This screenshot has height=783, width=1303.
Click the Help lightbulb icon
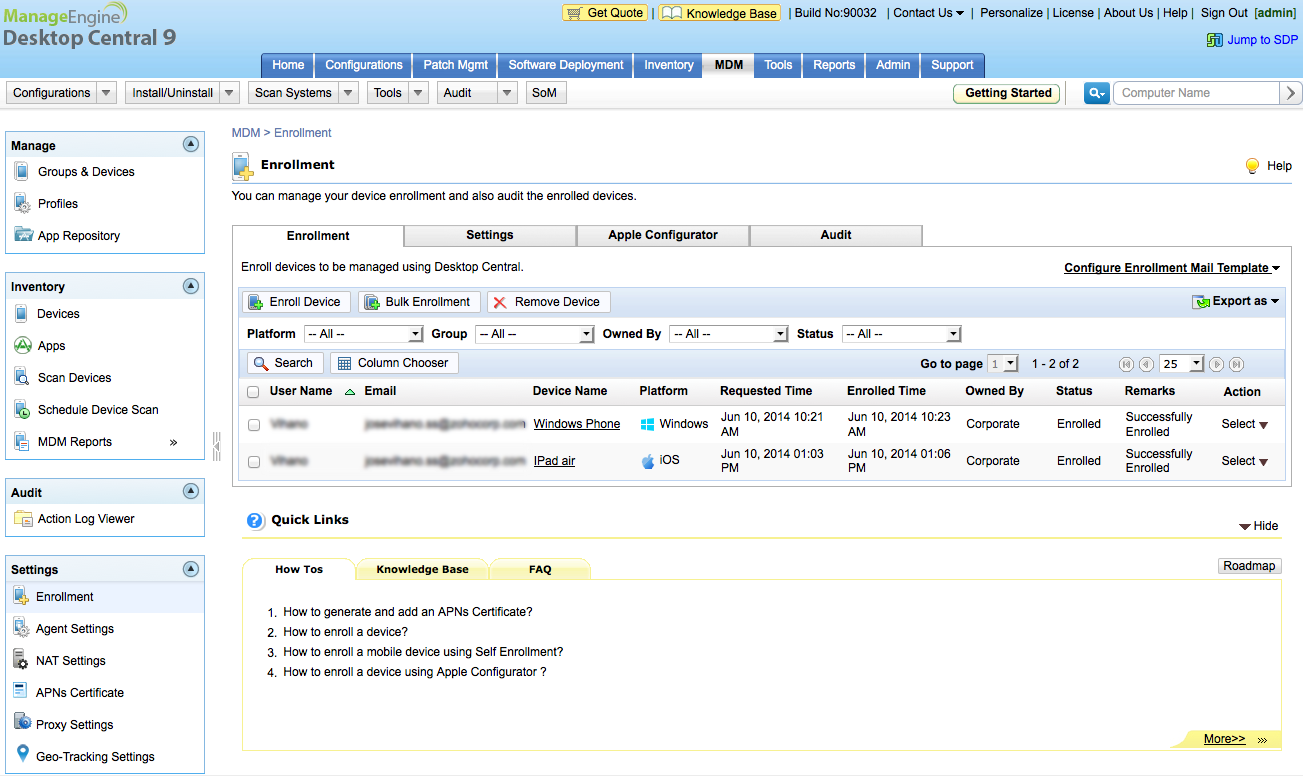point(1252,166)
